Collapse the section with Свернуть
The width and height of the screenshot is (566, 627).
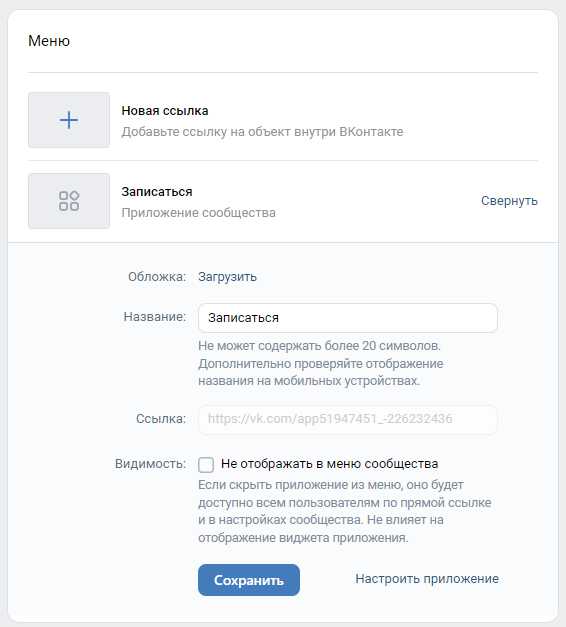(509, 201)
